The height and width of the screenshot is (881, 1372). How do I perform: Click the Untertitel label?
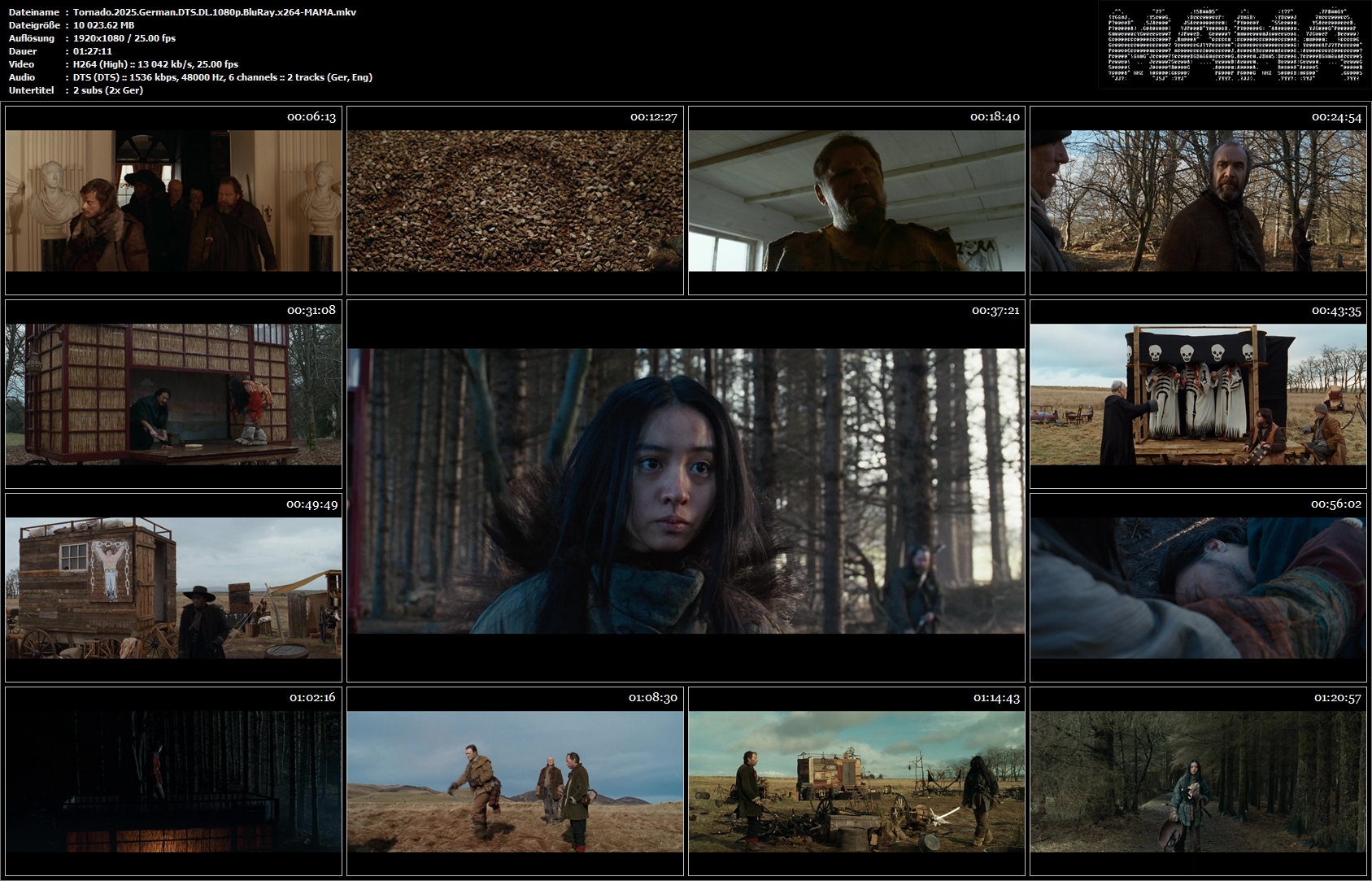pyautogui.click(x=31, y=90)
